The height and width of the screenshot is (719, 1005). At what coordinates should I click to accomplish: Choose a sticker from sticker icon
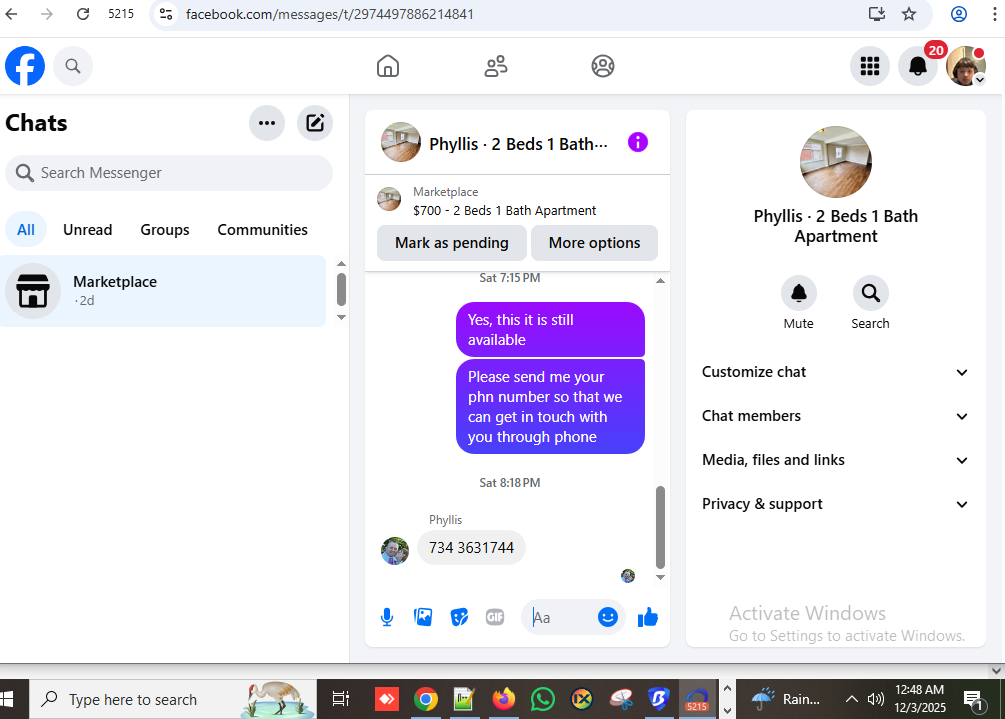[x=460, y=617]
